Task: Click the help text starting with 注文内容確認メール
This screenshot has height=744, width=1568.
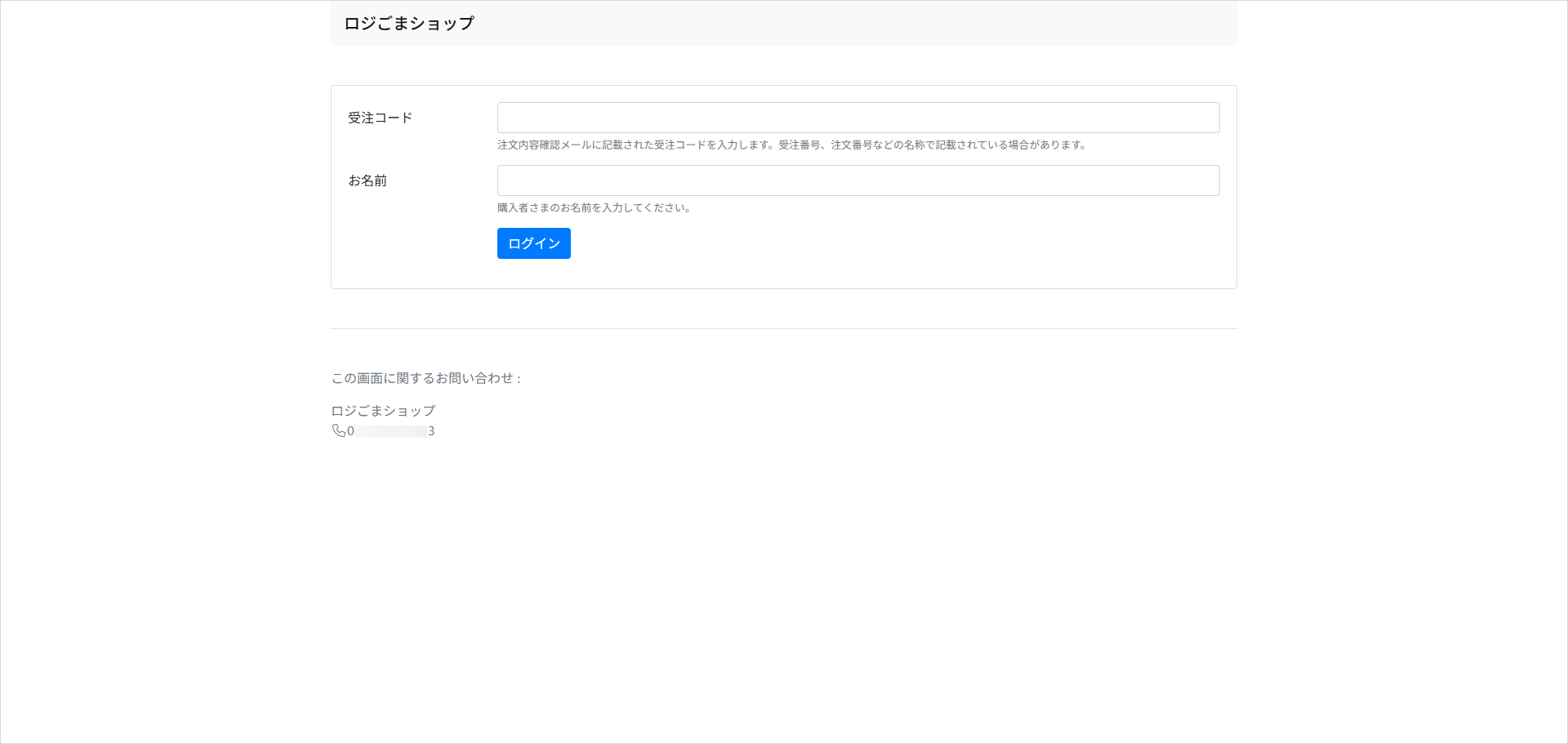Action: 793,145
